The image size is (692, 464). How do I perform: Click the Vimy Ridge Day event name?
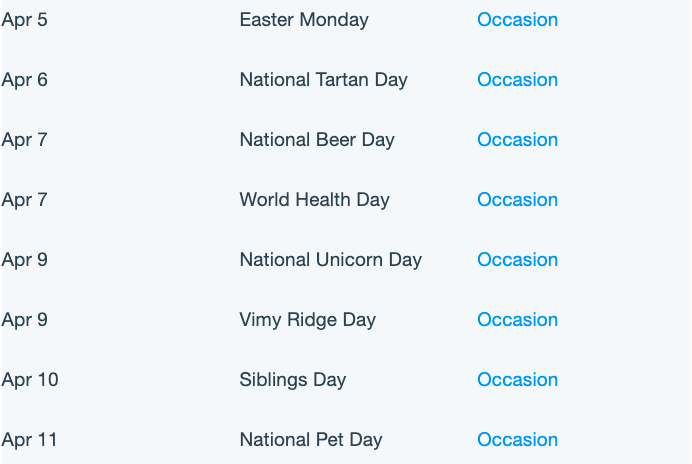coord(308,321)
